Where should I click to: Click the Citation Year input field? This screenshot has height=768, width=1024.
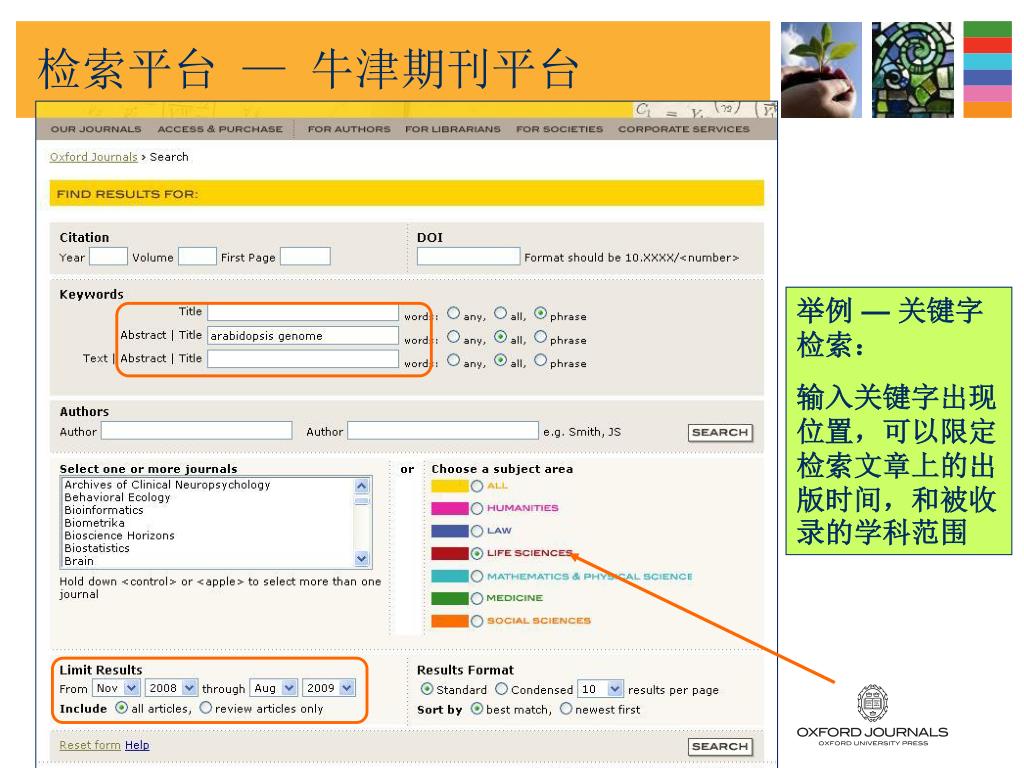click(x=108, y=256)
